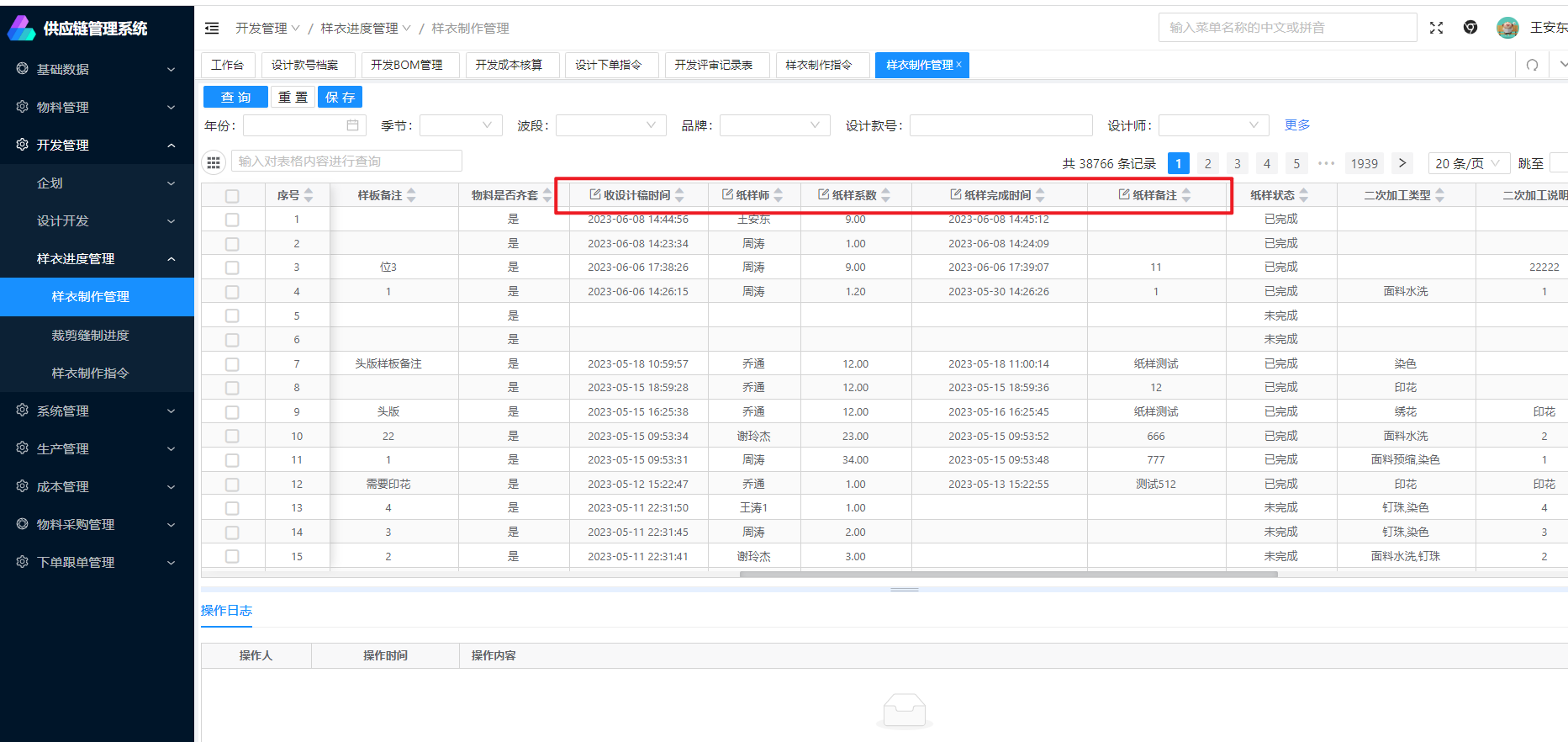The width and height of the screenshot is (1568, 742).
Task: Open 裁剪缝制进度 in the sidebar
Action: 90,335
